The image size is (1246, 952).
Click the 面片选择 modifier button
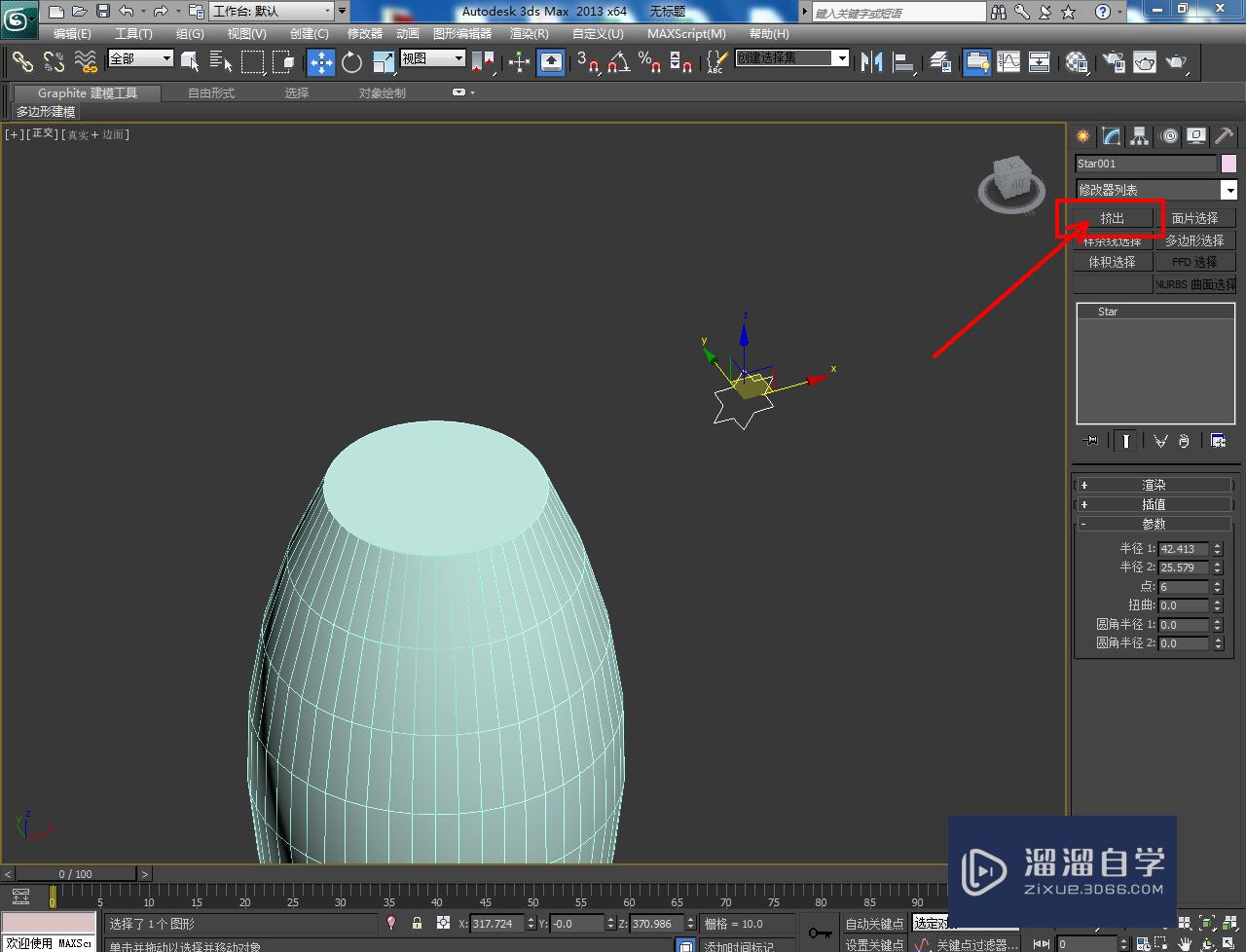pyautogui.click(x=1194, y=218)
